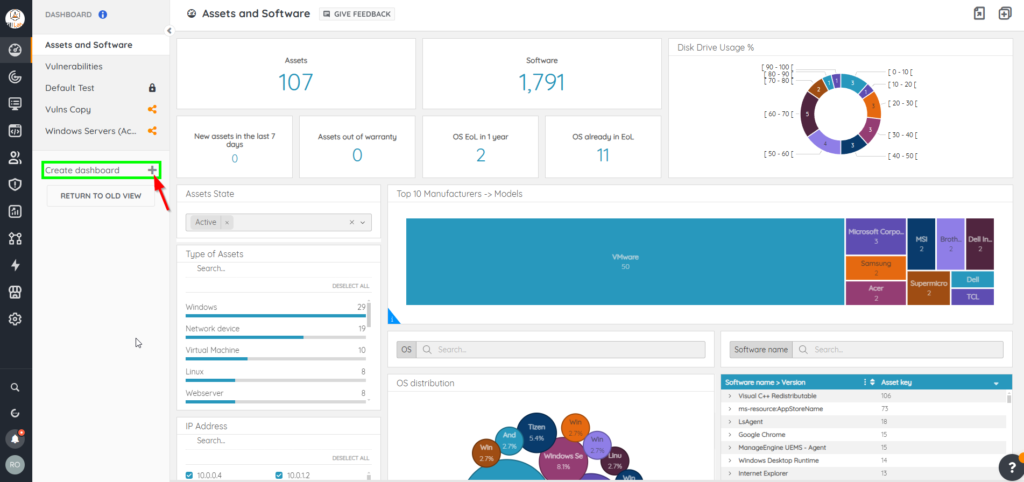
Task: Click the lock icon next to Default Test
Action: (152, 88)
